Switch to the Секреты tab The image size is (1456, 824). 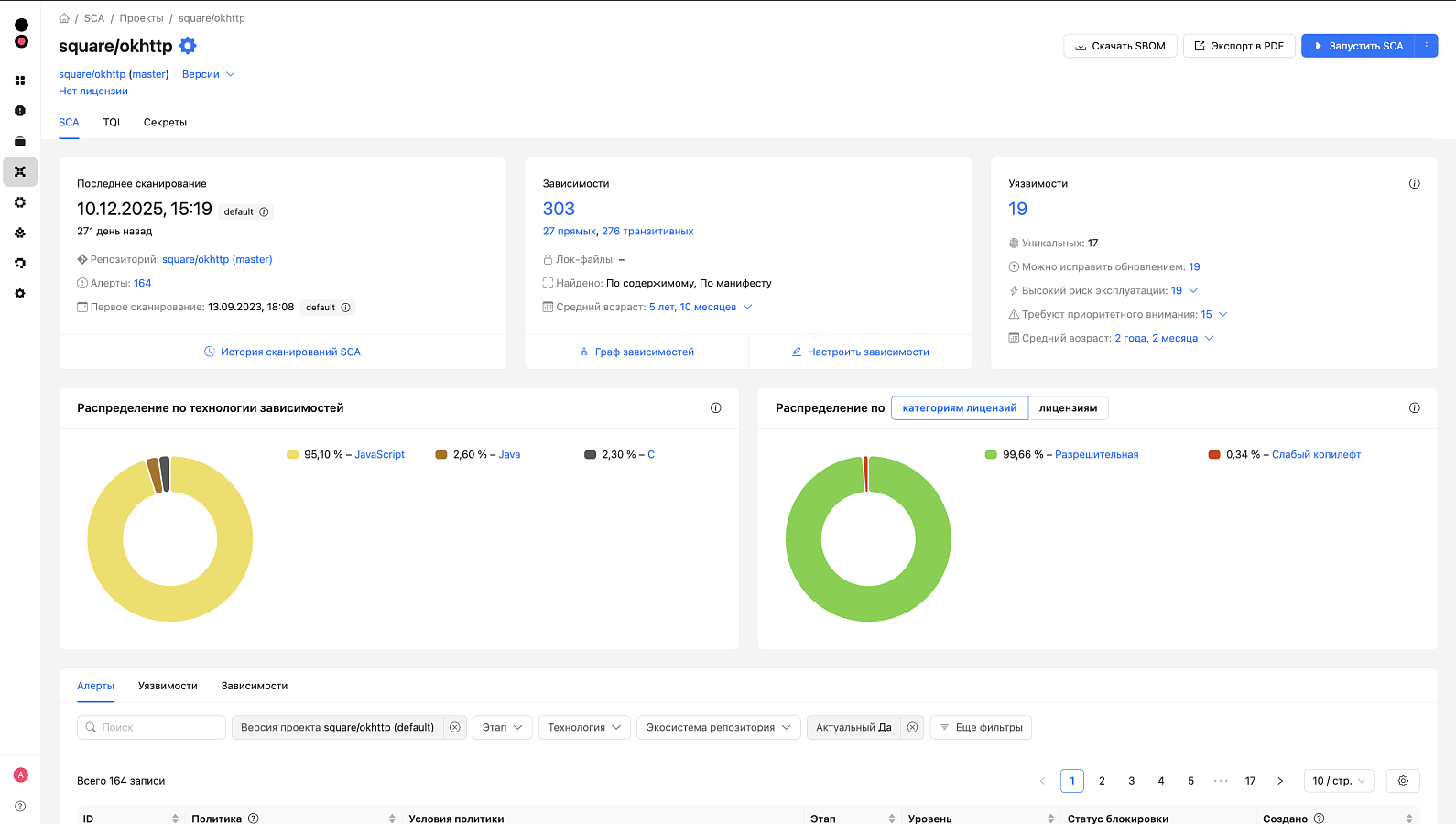pyautogui.click(x=165, y=123)
